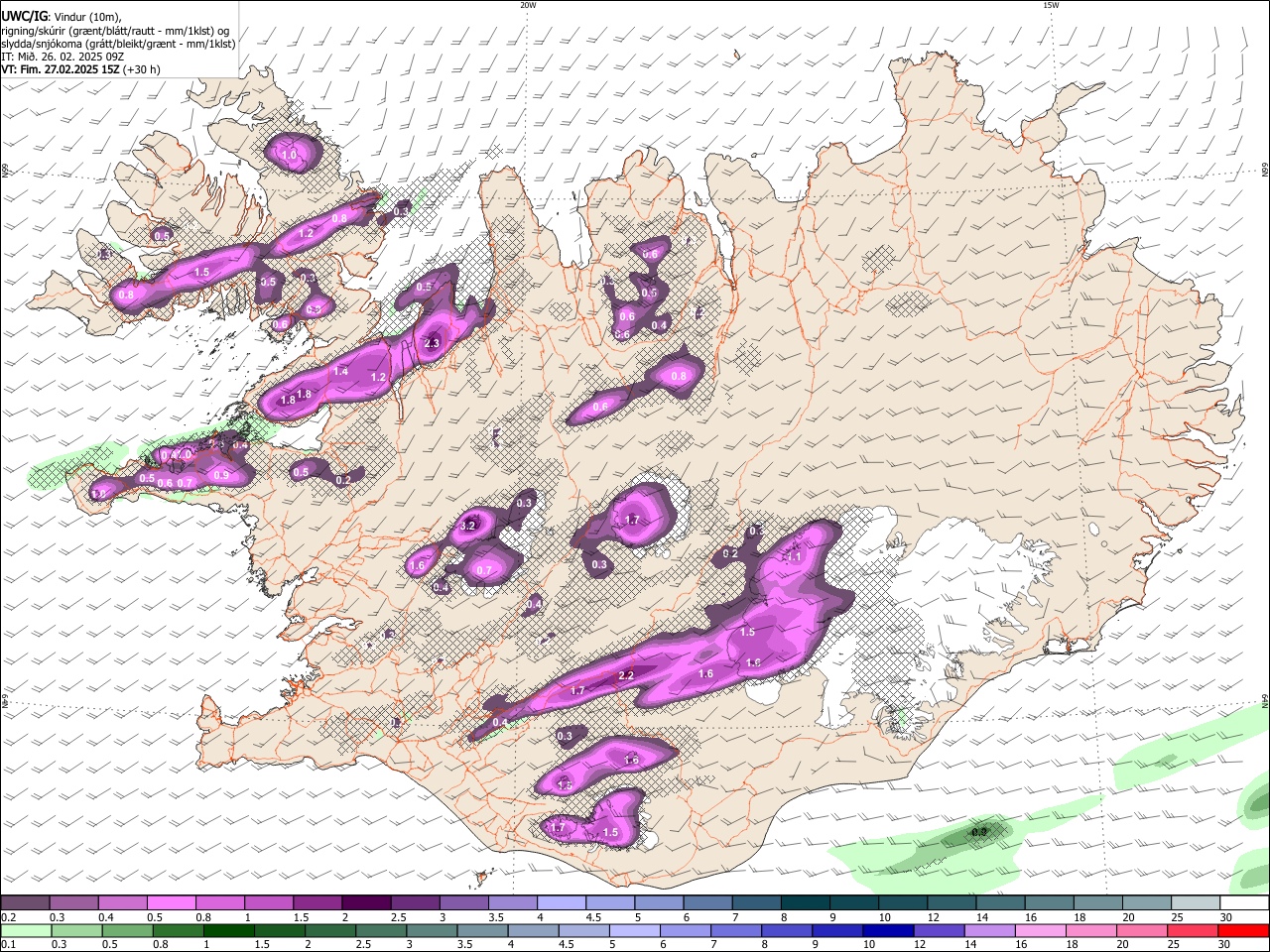Click the dark purple 0.2–0.3 snow legend swatch
Image resolution: width=1270 pixels, height=952 pixels.
(25, 902)
